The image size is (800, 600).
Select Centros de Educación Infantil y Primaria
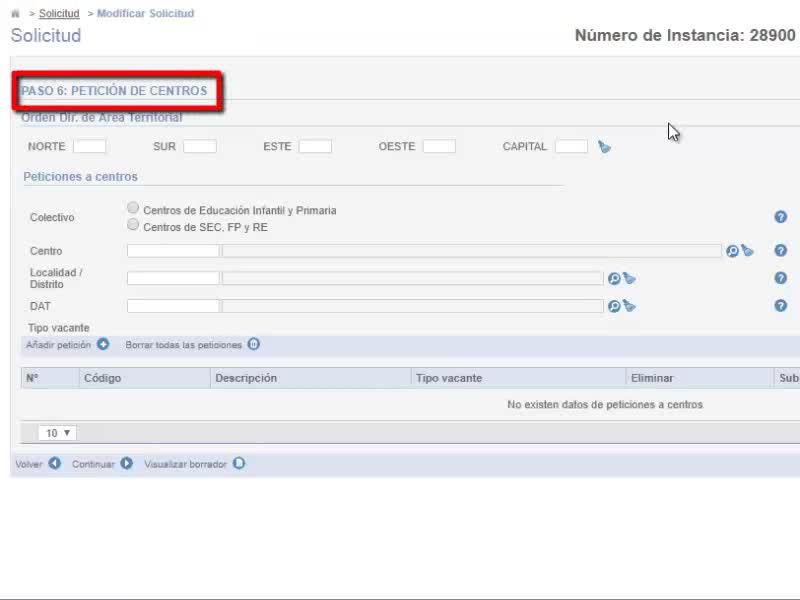click(x=133, y=208)
